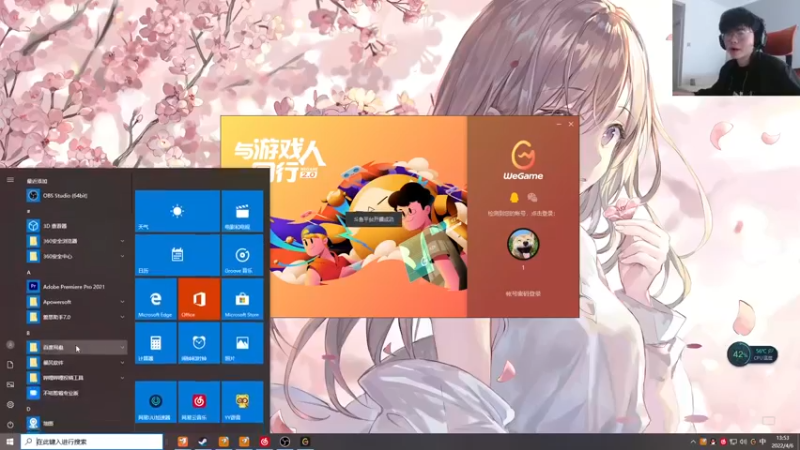Open the Movies & TV clapperboard tile
800x450 pixels.
[242, 211]
